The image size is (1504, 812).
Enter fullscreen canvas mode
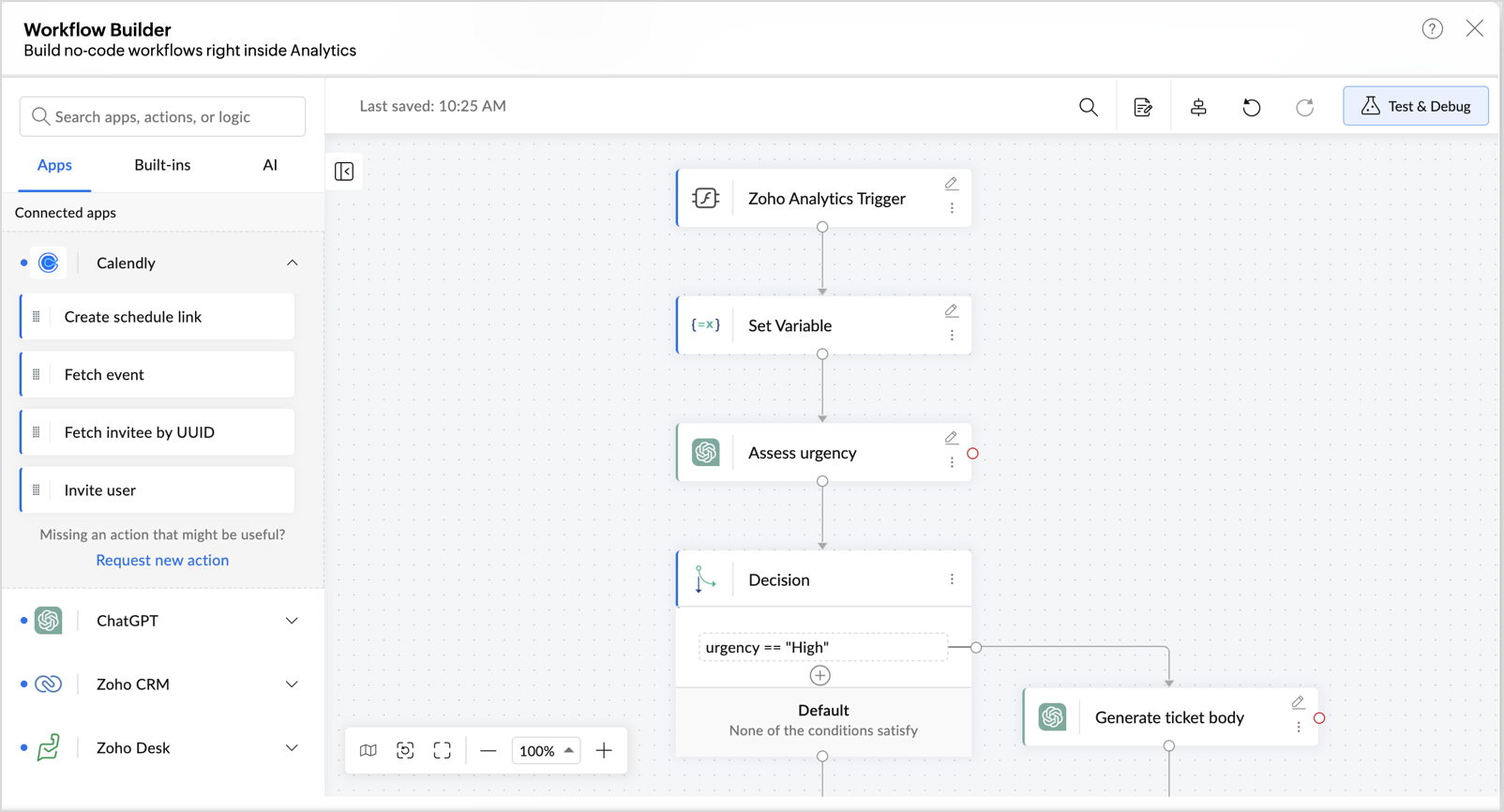443,750
